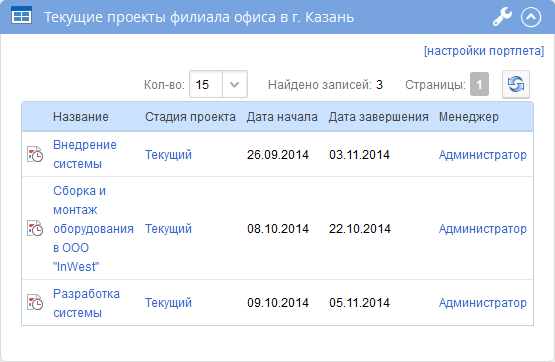Click Текущий stage in the Внедрение системы row
Screen dimensions: 555x362
pyautogui.click(x=168, y=155)
